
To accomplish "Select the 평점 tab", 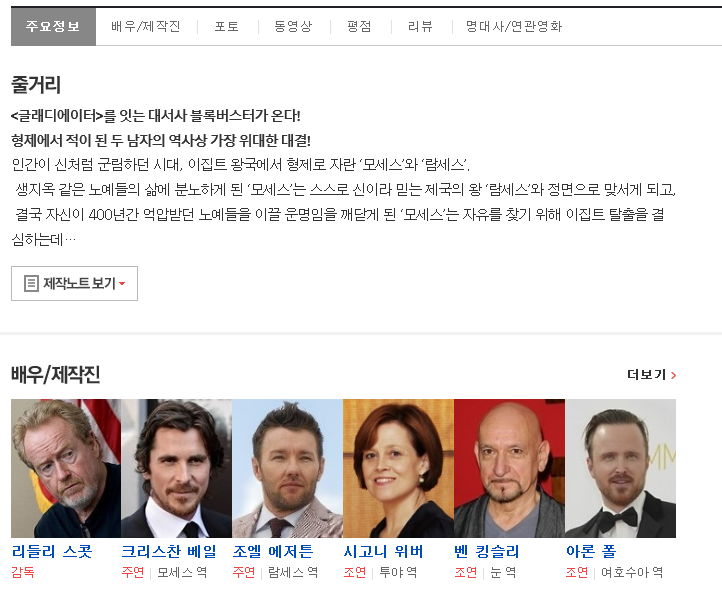I will (x=359, y=26).
